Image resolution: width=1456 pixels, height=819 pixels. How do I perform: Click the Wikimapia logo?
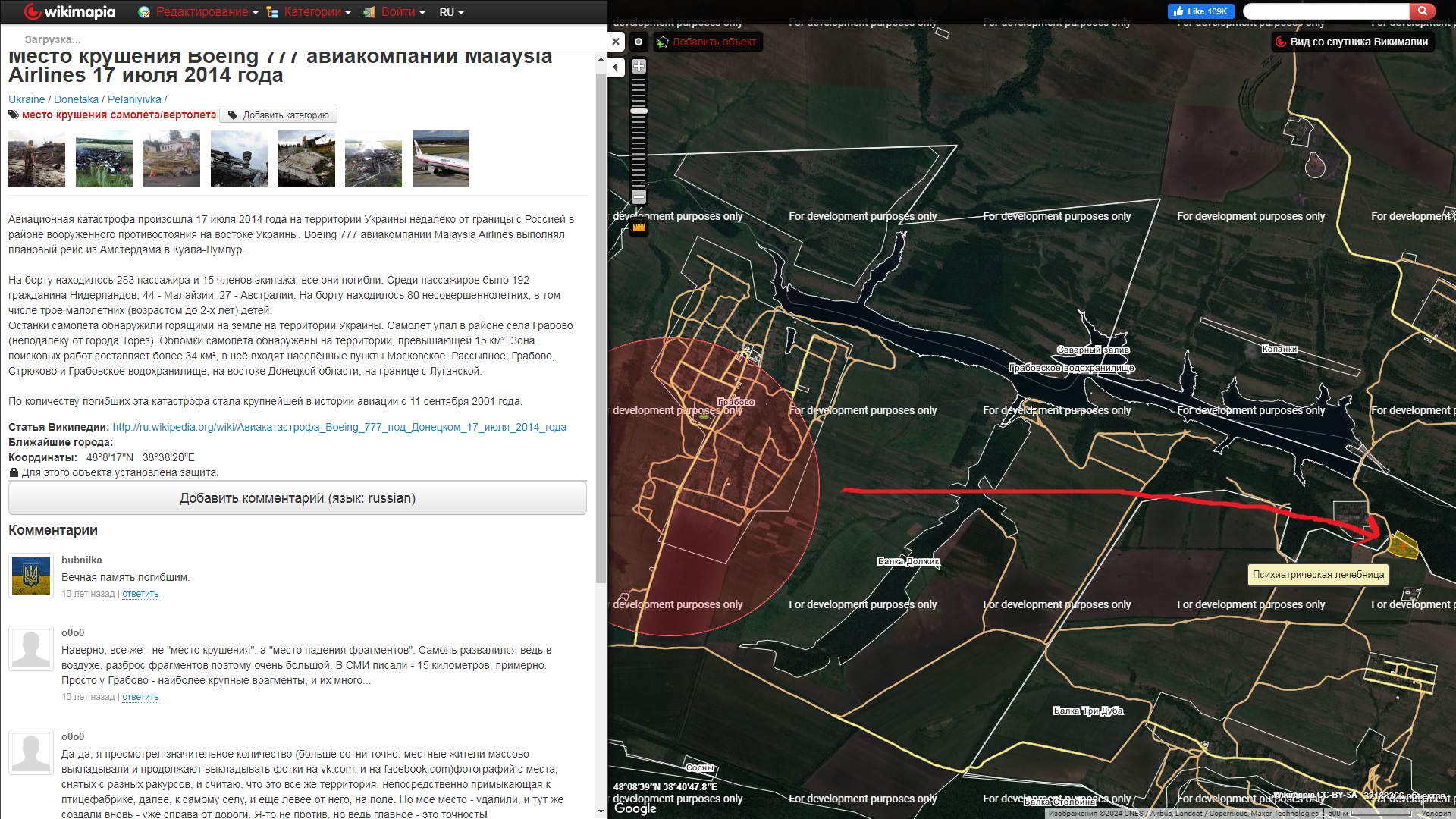point(69,12)
